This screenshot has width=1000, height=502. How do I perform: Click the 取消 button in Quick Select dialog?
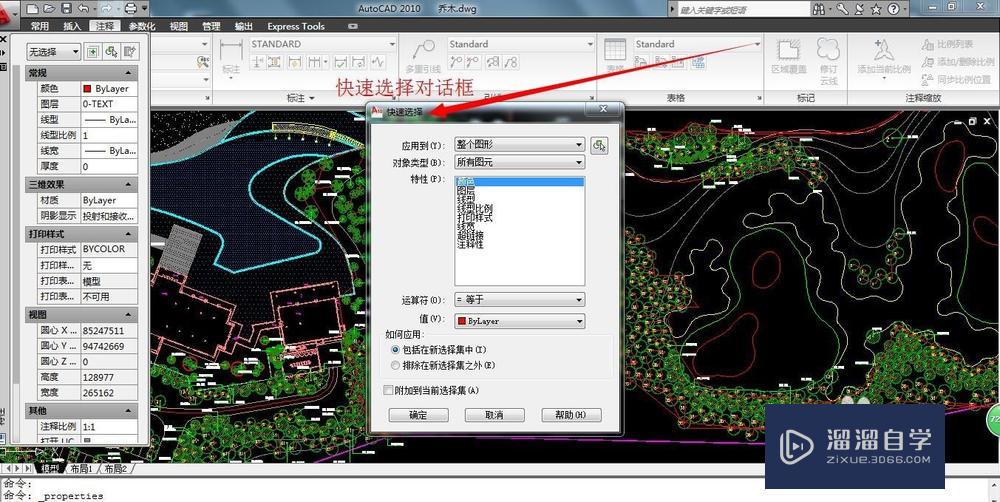[494, 415]
